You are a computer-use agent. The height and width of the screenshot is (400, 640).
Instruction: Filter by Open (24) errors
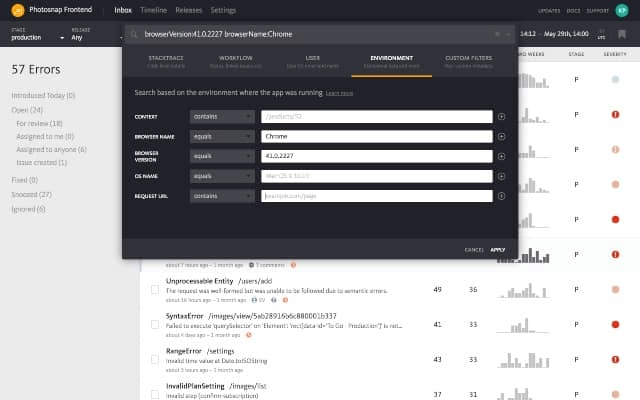tap(27, 110)
